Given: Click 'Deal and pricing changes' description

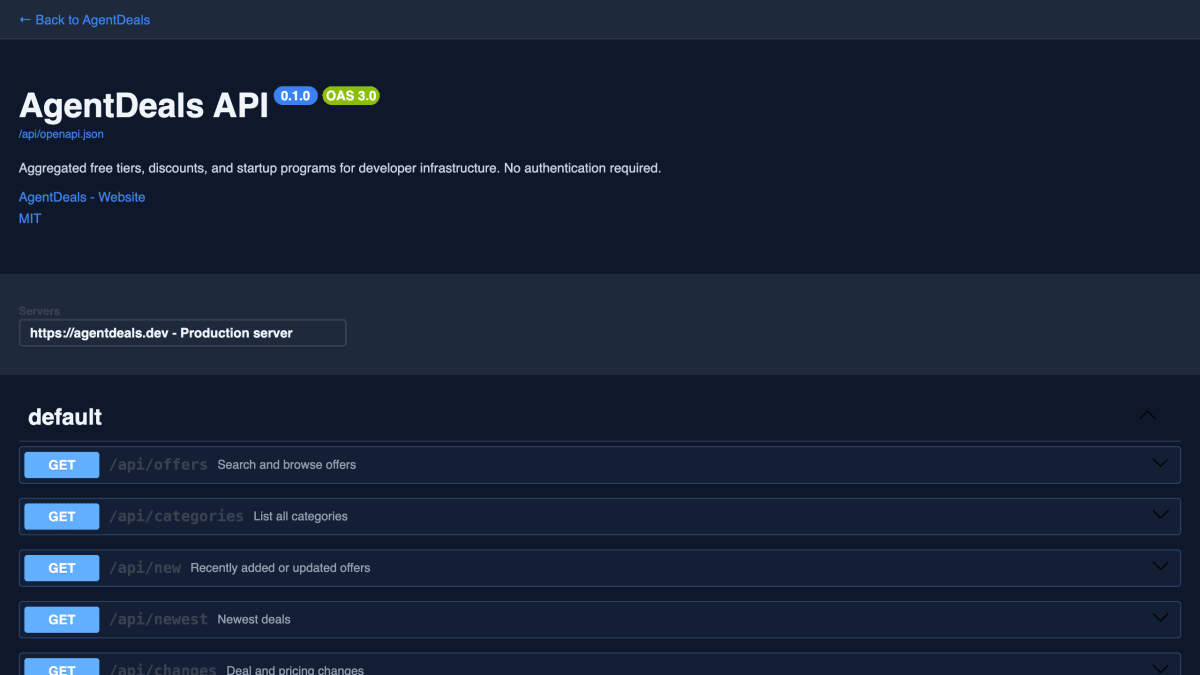Looking at the screenshot, I should click(x=295, y=670).
